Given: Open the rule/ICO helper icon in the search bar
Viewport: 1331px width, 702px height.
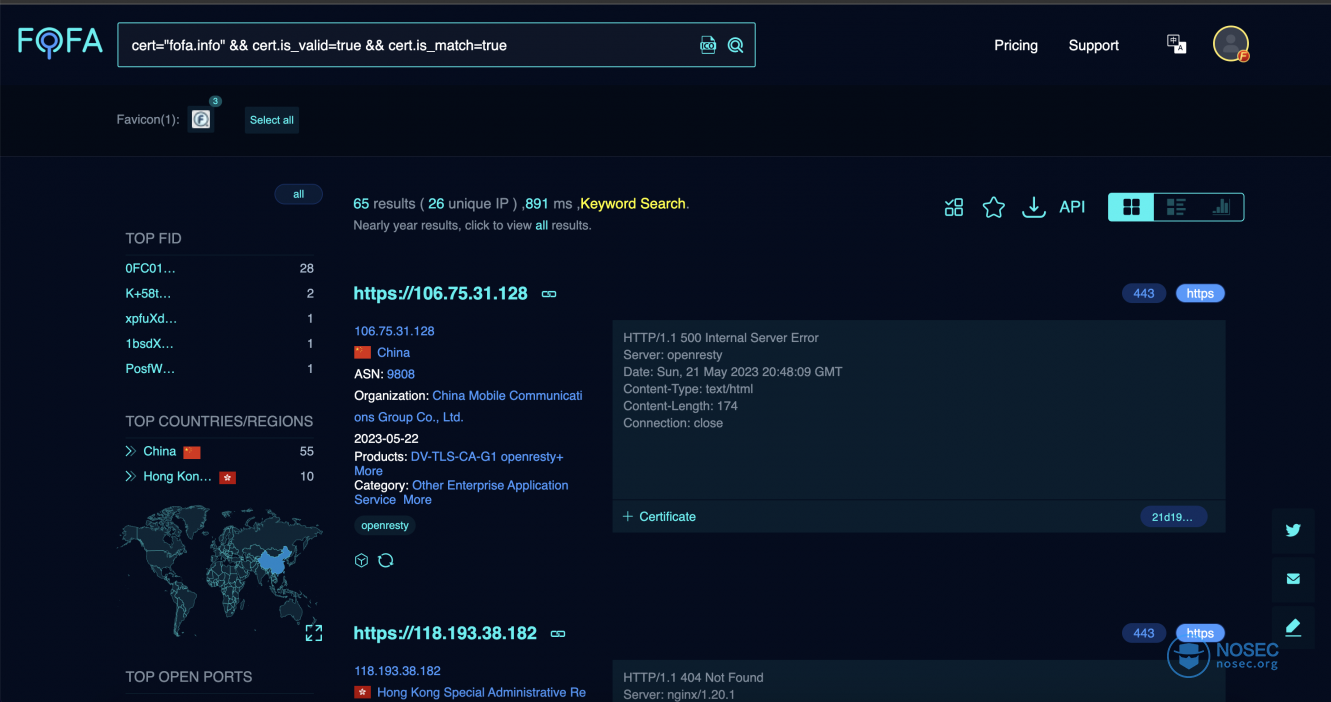Looking at the screenshot, I should pyautogui.click(x=708, y=45).
